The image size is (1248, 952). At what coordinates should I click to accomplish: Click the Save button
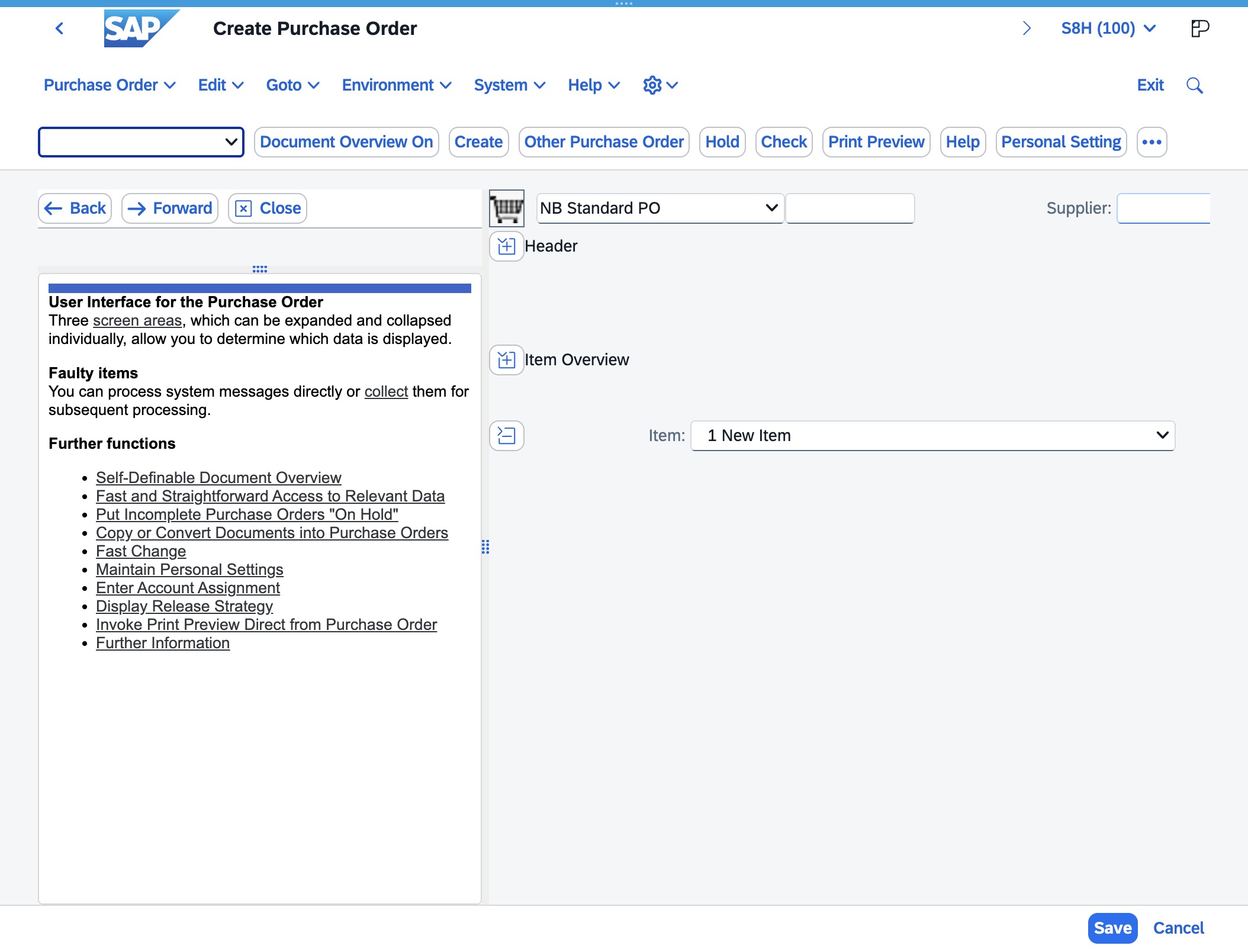pyautogui.click(x=1112, y=928)
